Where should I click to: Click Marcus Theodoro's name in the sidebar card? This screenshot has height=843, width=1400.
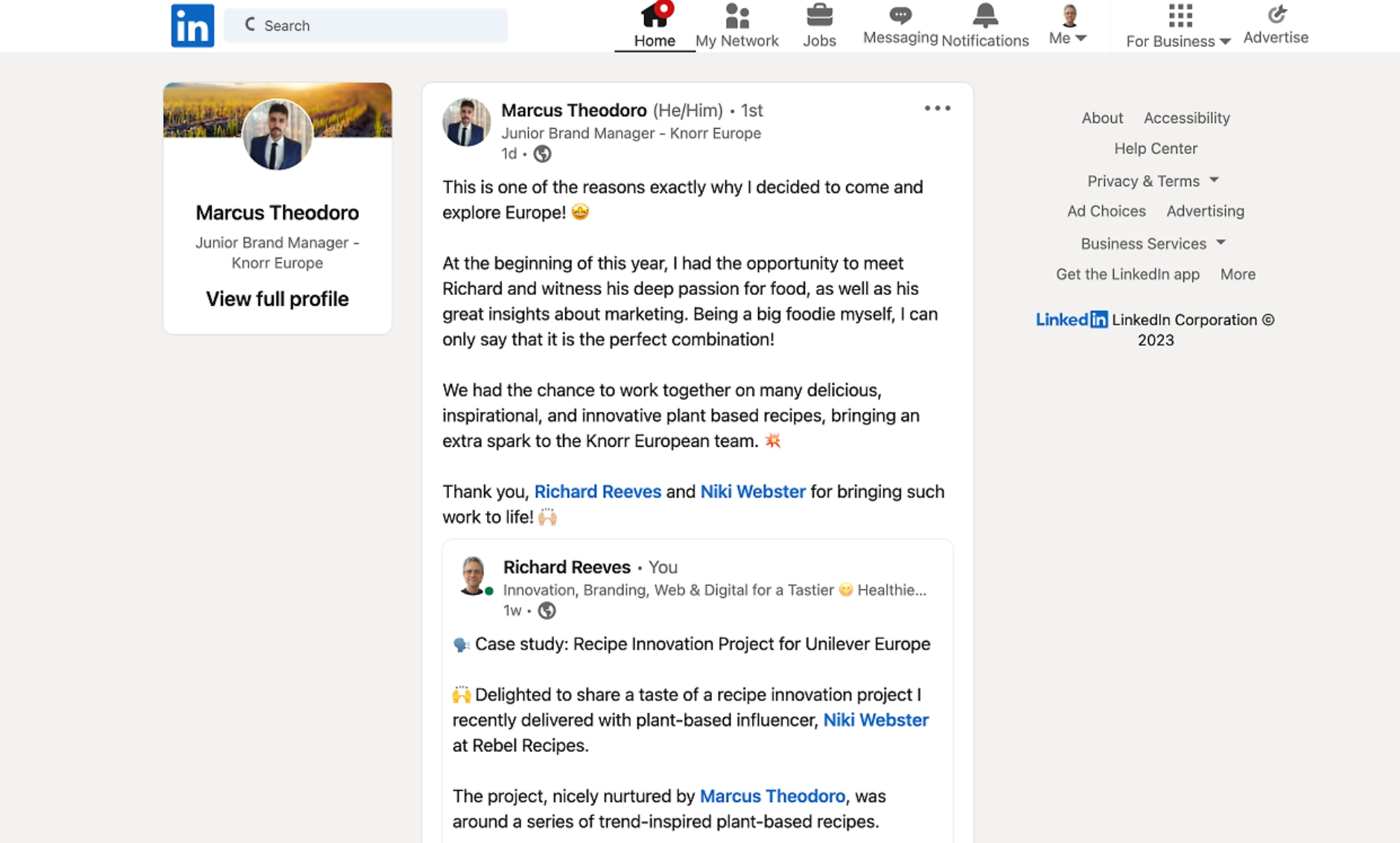pyautogui.click(x=277, y=213)
